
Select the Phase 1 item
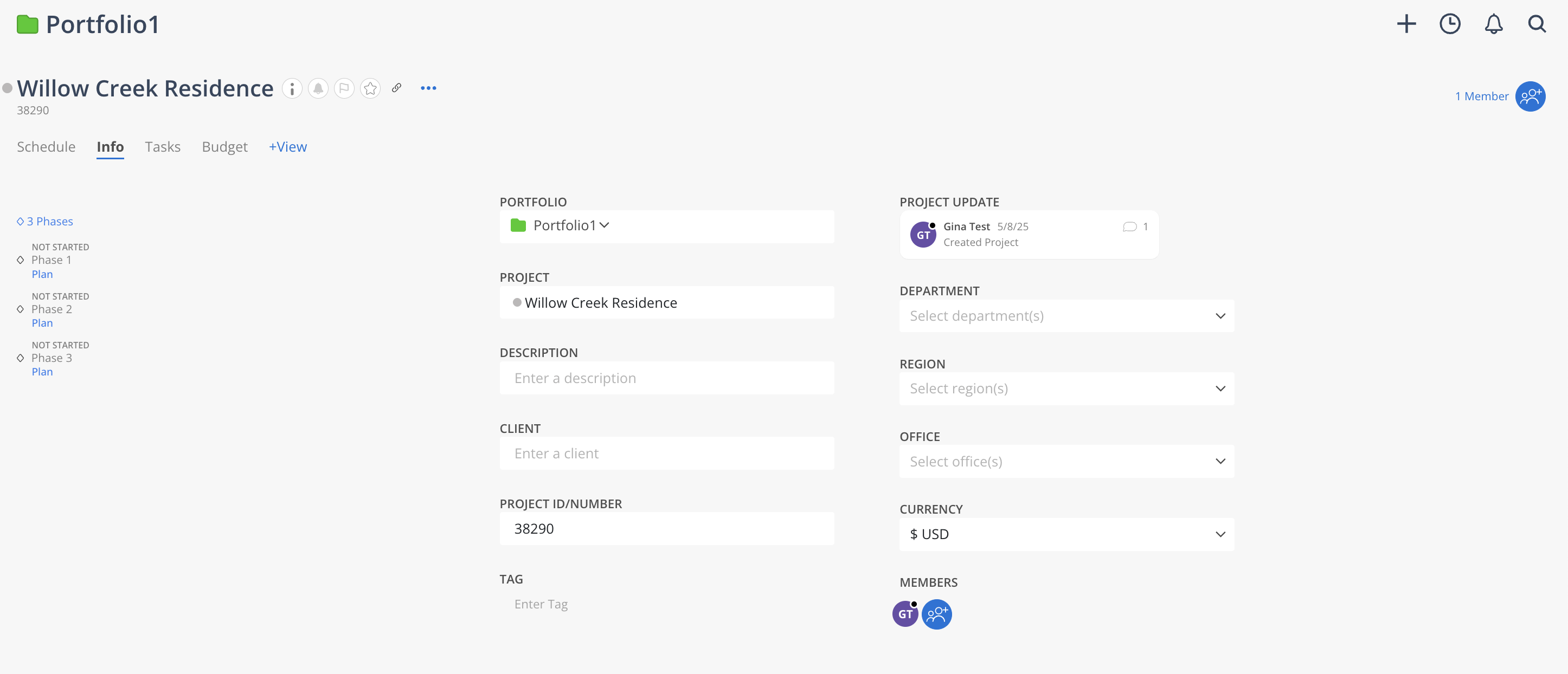(x=52, y=261)
